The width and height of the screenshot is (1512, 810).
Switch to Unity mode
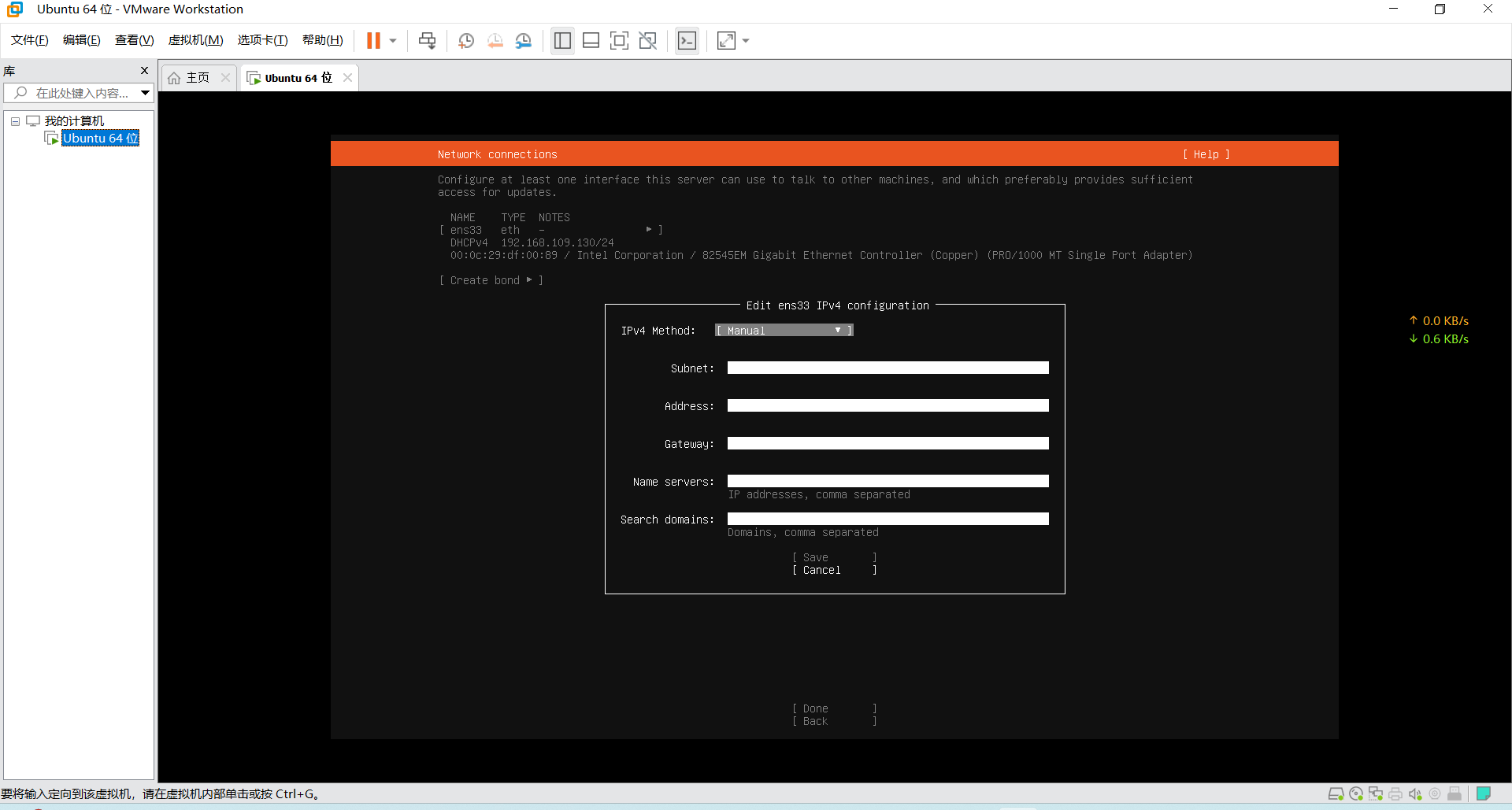tap(648, 41)
